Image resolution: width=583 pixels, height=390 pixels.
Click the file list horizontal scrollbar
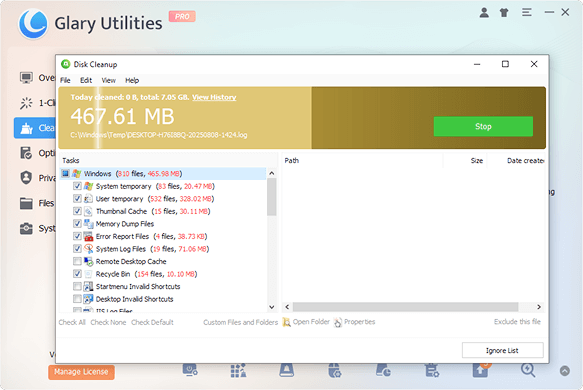coord(405,307)
